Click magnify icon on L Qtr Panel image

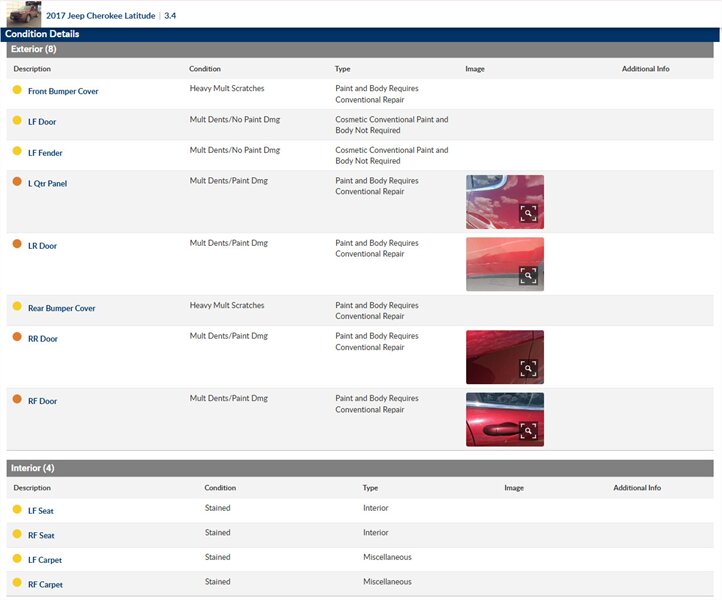[528, 214]
